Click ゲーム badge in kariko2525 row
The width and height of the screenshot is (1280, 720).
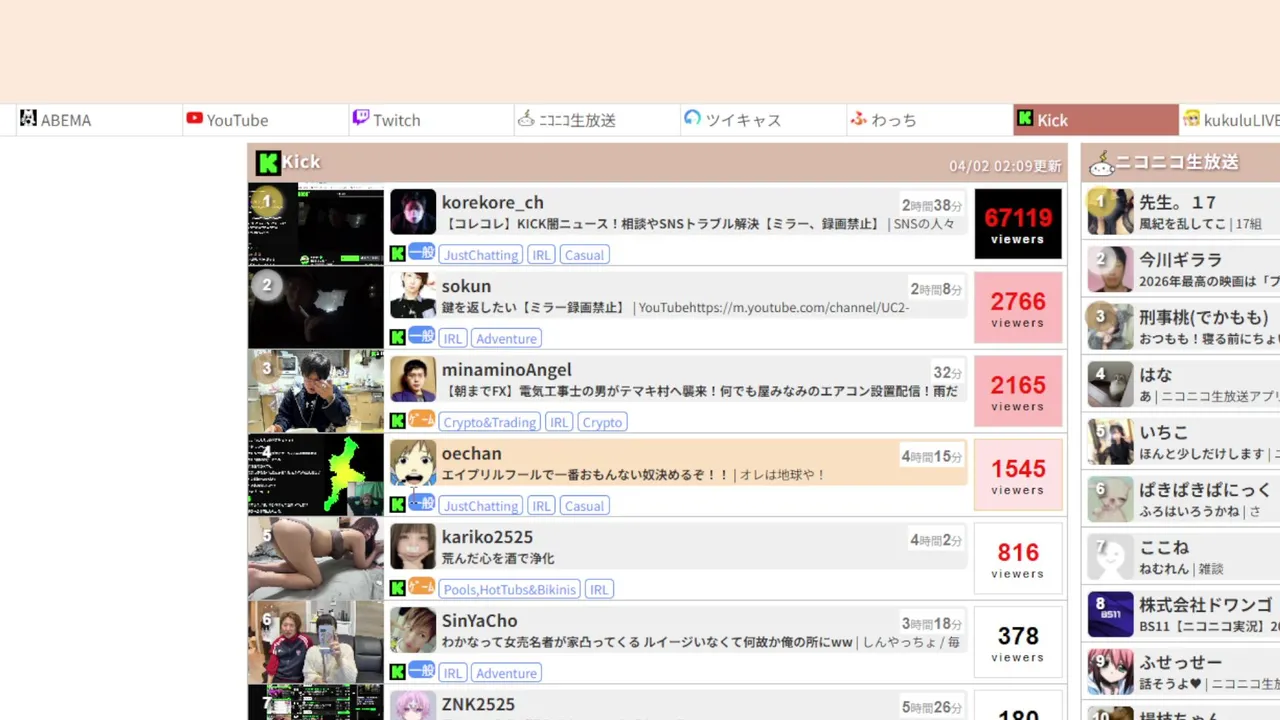(x=422, y=586)
